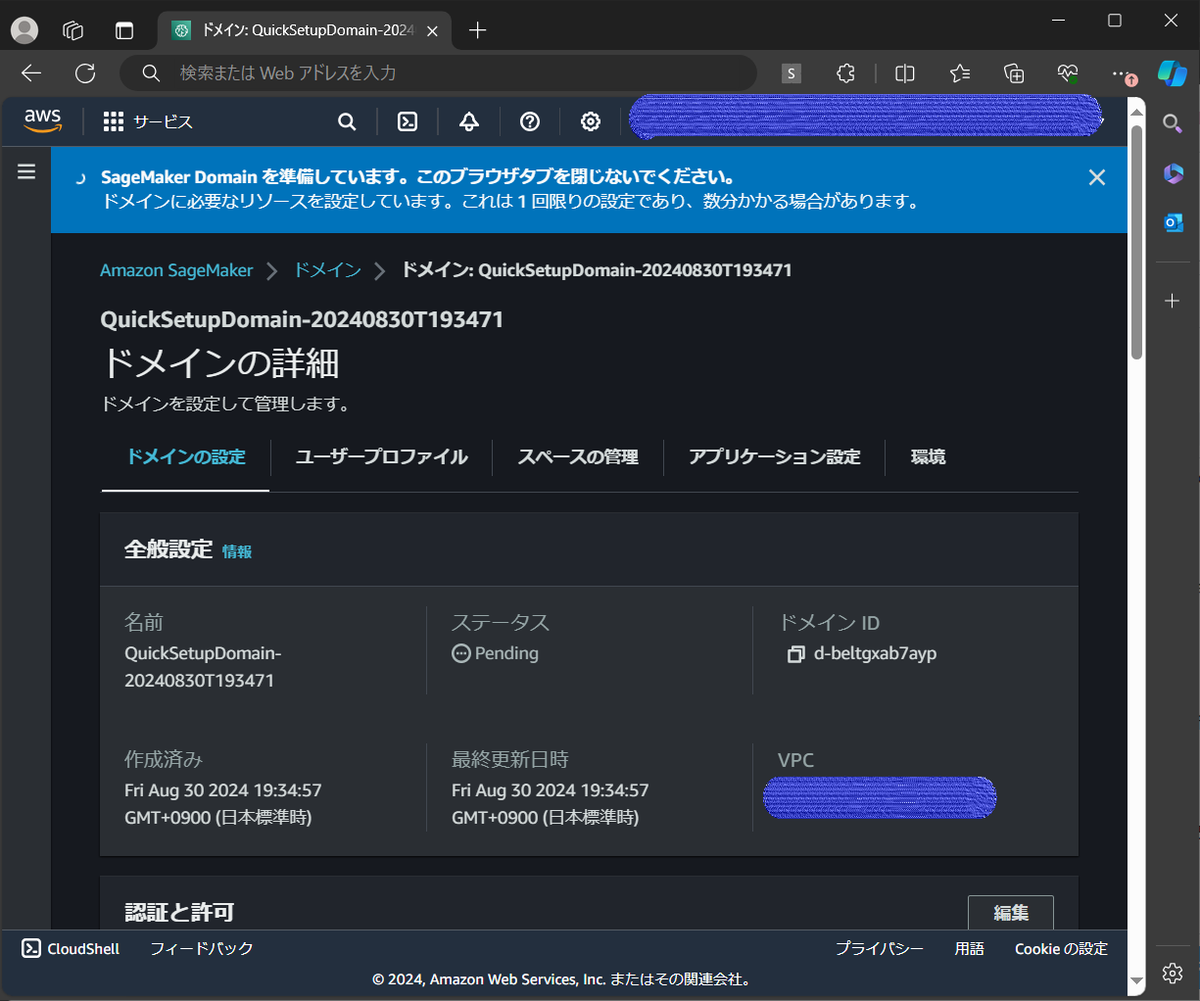This screenshot has height=1001, width=1200.
Task: Dismiss the SageMaker Domain preparation banner
Action: 1097,178
